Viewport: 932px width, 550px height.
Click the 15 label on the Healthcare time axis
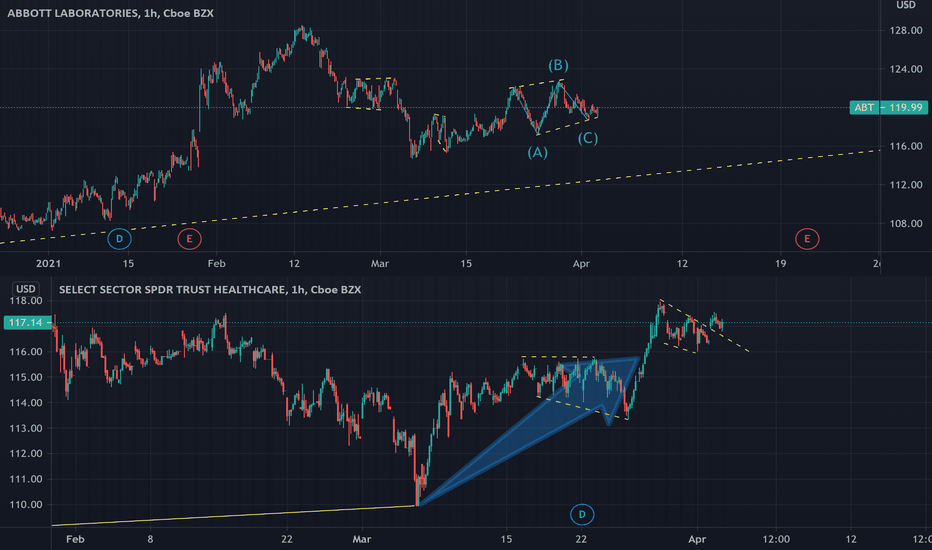click(506, 539)
